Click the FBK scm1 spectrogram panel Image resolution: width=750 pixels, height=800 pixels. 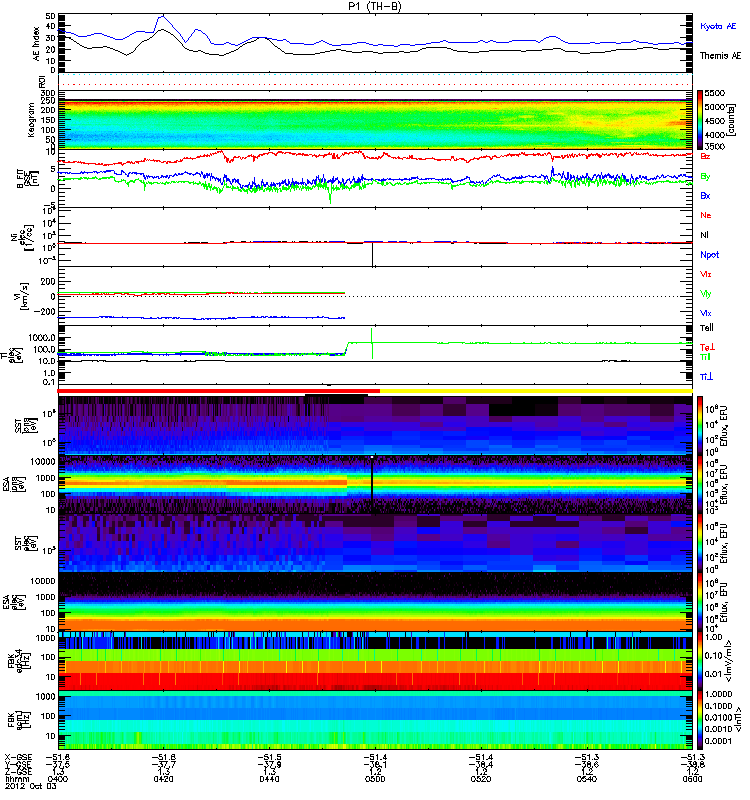point(375,720)
